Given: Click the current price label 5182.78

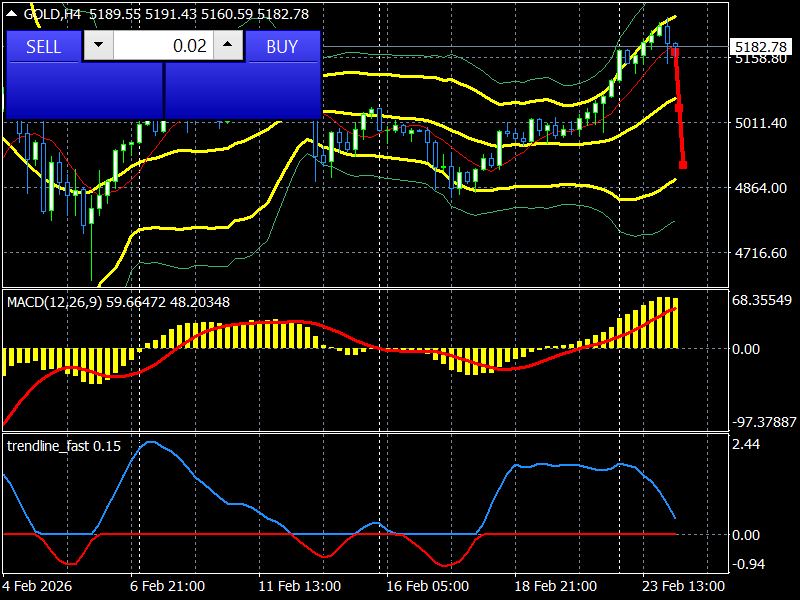Looking at the screenshot, I should click(761, 47).
